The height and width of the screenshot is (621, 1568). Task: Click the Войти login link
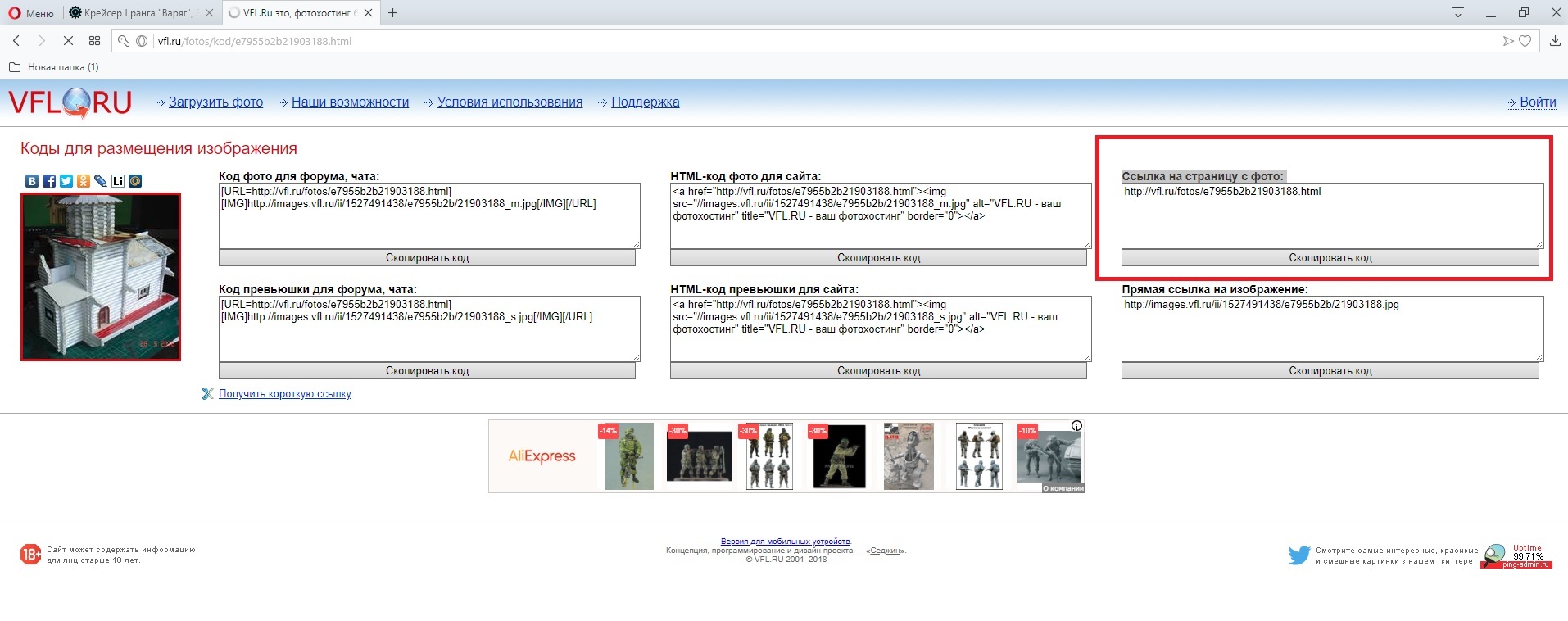coord(1537,102)
